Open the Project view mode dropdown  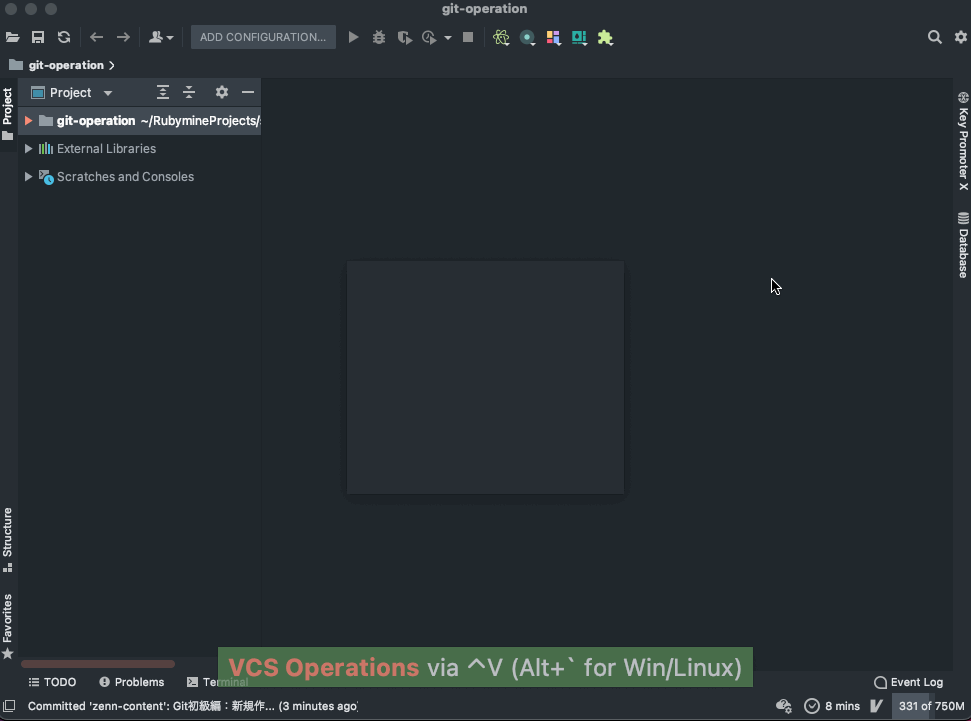[107, 92]
